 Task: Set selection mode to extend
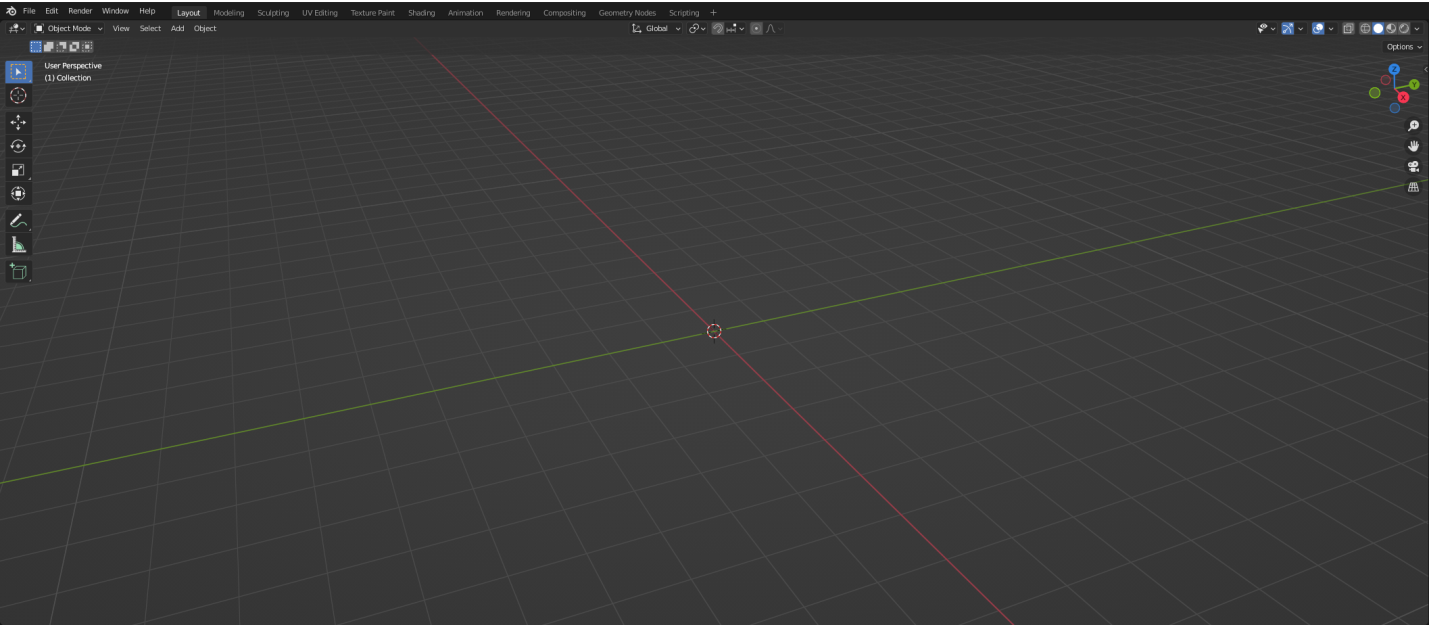pos(49,46)
